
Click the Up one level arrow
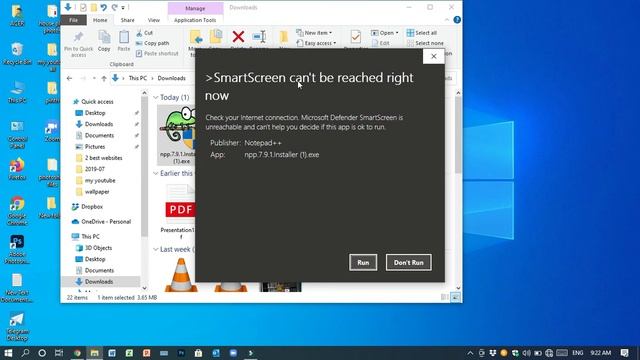click(x=104, y=78)
